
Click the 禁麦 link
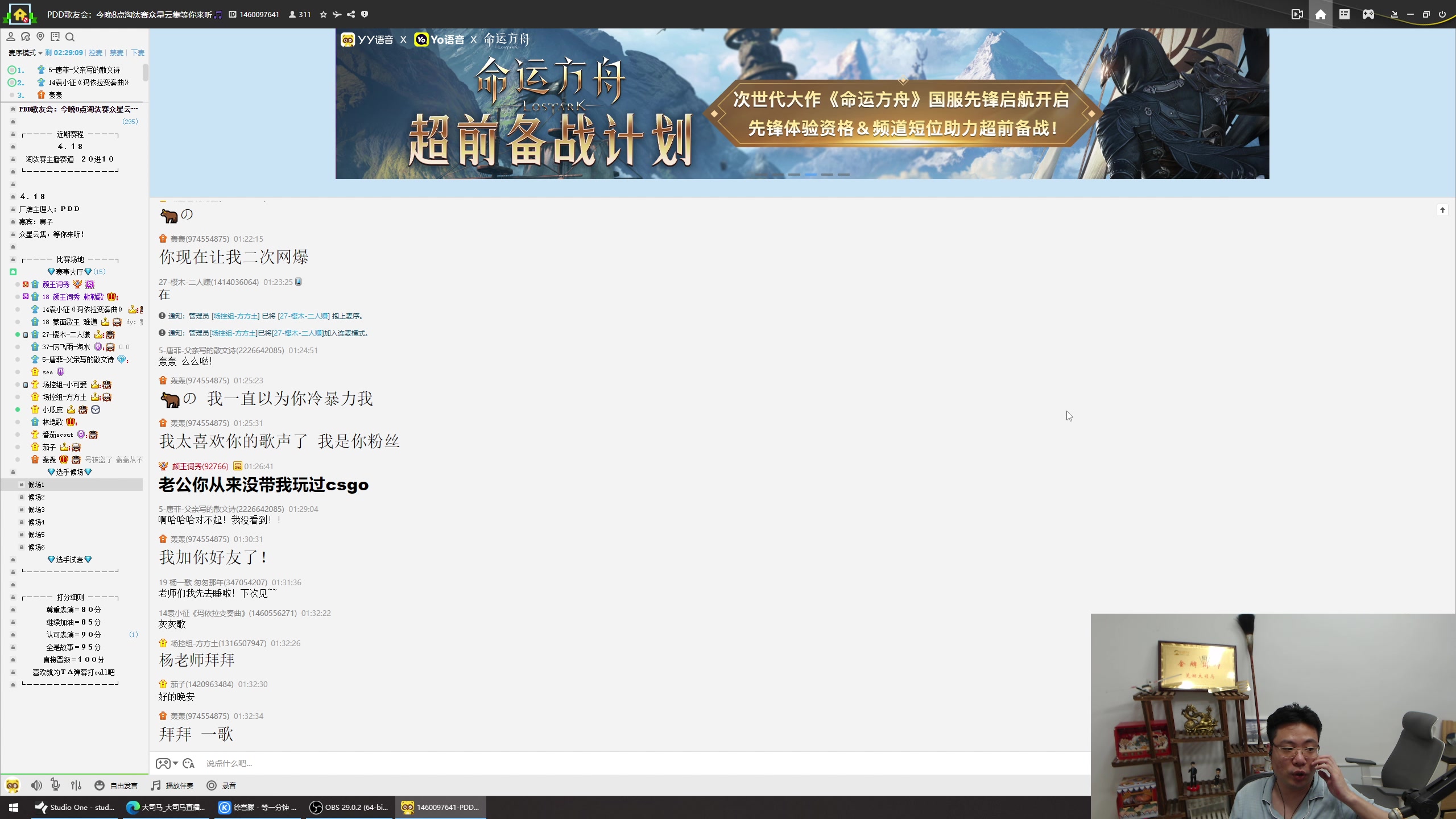[x=117, y=53]
